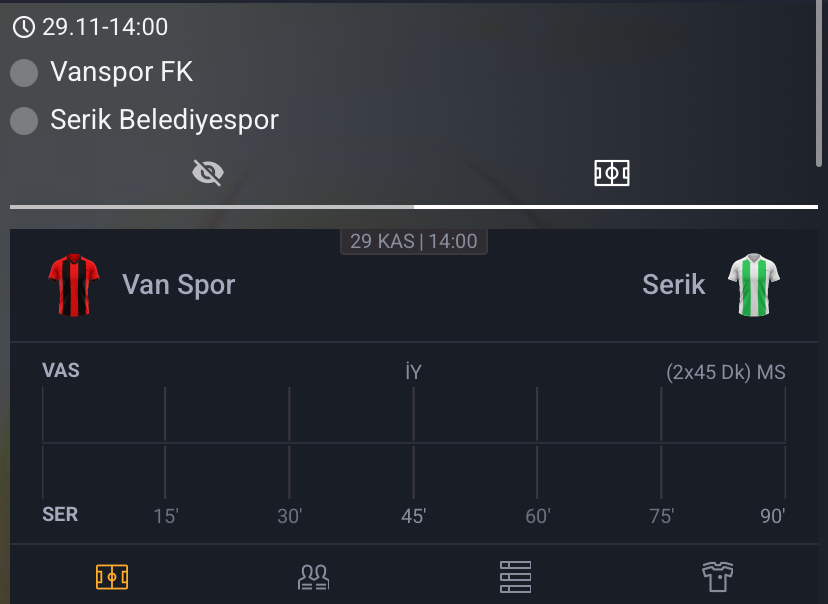Open the Serik team name on the match card
The image size is (828, 604).
click(x=673, y=284)
